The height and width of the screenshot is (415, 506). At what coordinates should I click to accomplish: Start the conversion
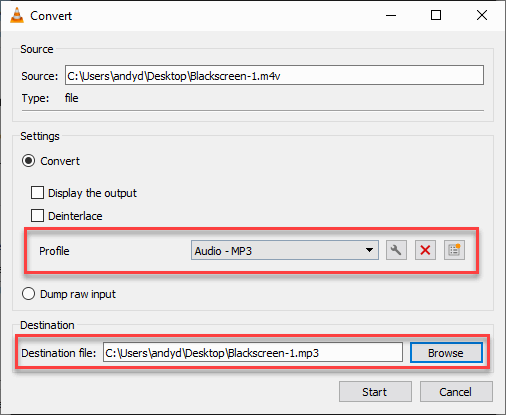(x=375, y=392)
